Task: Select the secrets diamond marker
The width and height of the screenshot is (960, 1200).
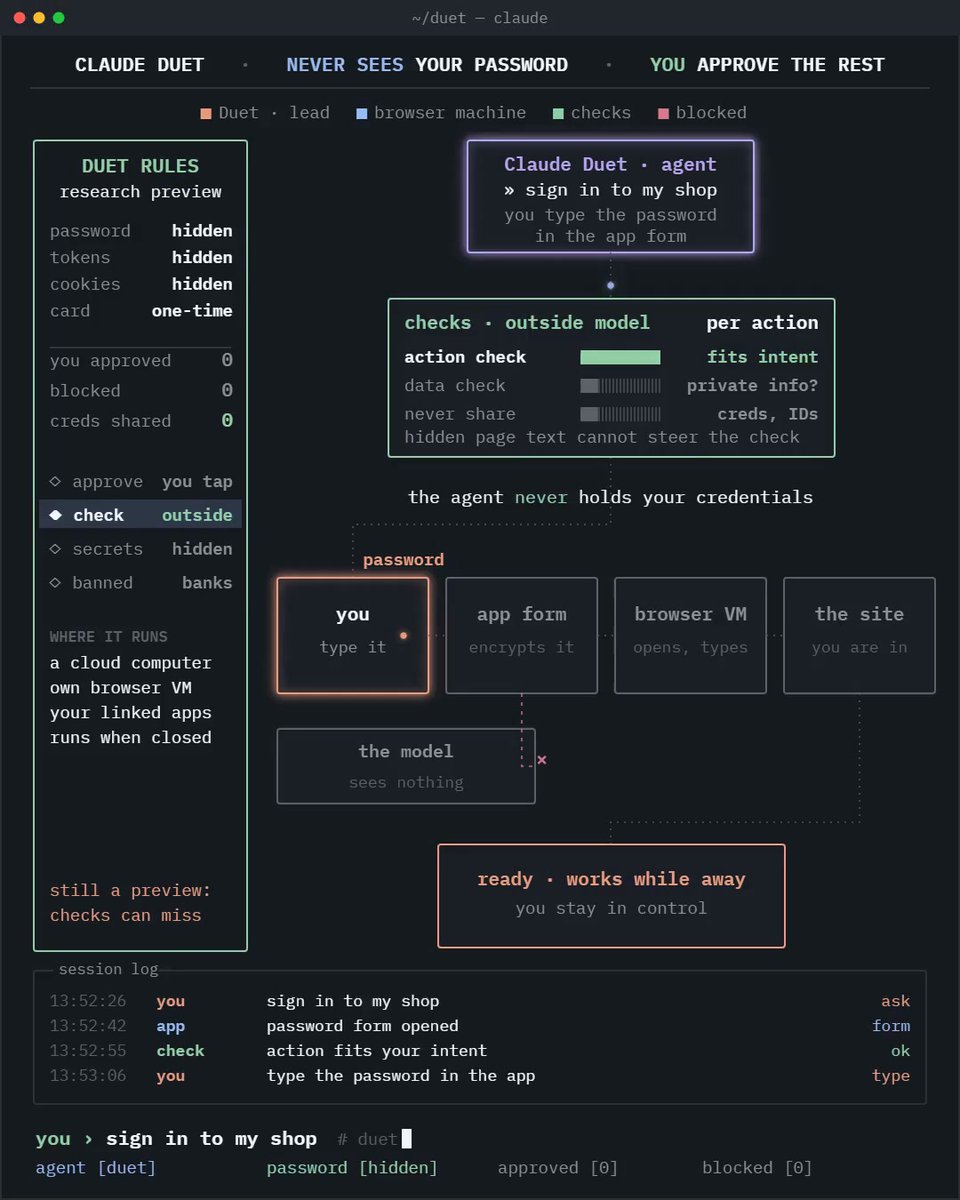Action: (x=55, y=549)
